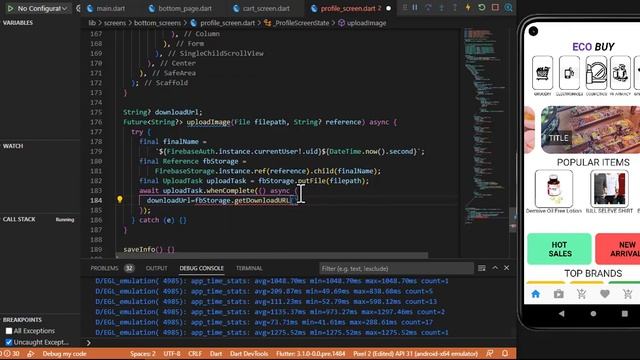Click profile_screen.dart breadcrumb segment
The width and height of the screenshot is (640, 360).
[x=223, y=23]
